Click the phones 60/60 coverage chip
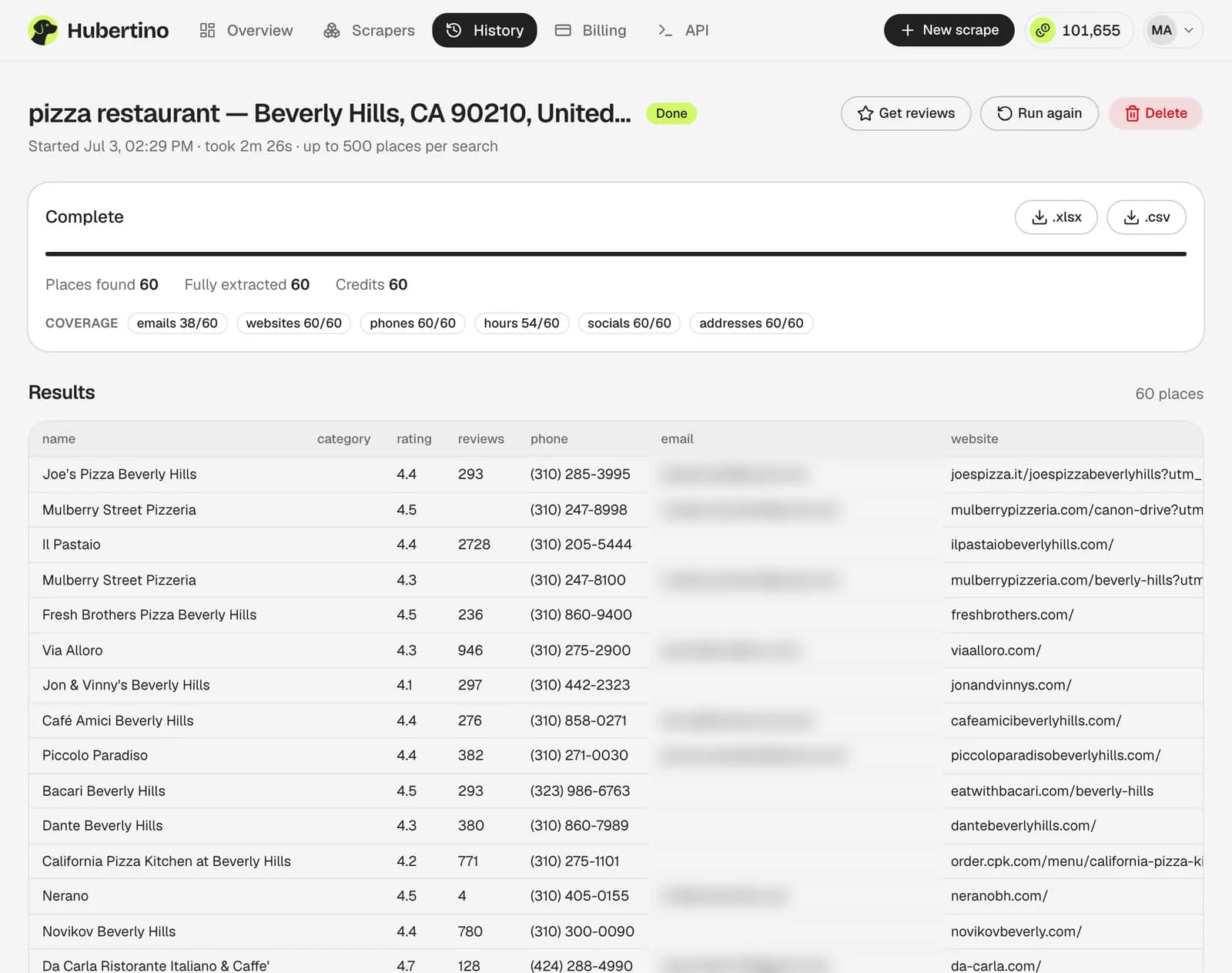The width and height of the screenshot is (1232, 973). [413, 323]
